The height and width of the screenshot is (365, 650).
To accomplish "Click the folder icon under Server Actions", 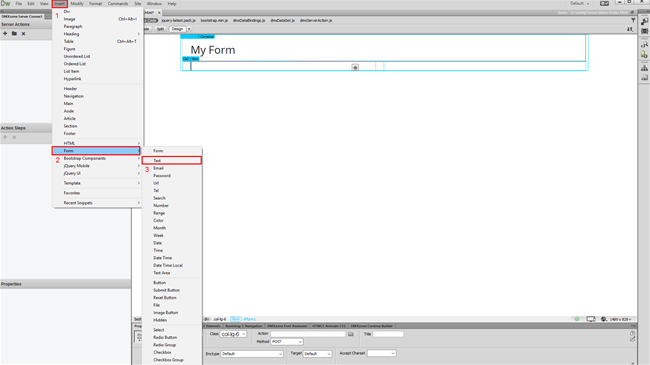I will pyautogui.click(x=14, y=34).
